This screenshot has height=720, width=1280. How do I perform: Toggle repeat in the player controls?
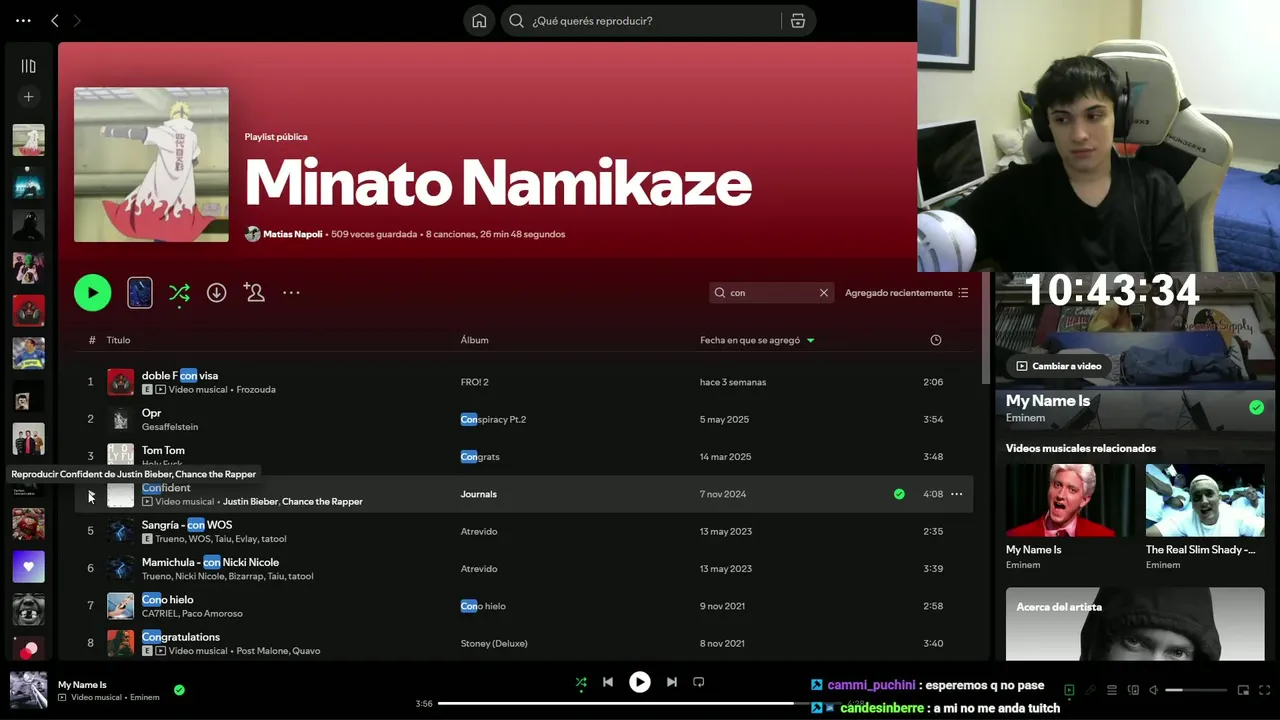(x=699, y=682)
